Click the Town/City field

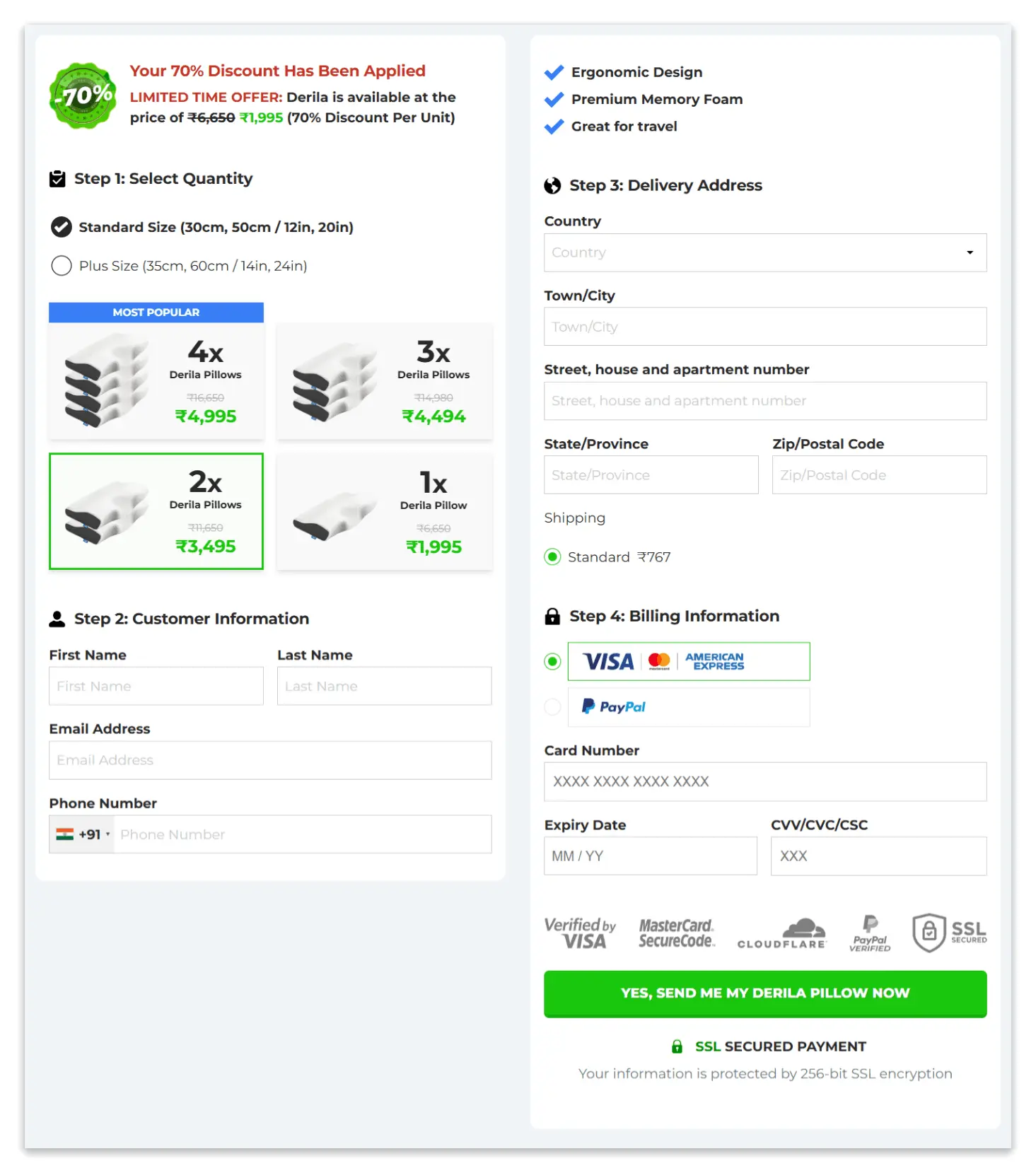point(765,327)
